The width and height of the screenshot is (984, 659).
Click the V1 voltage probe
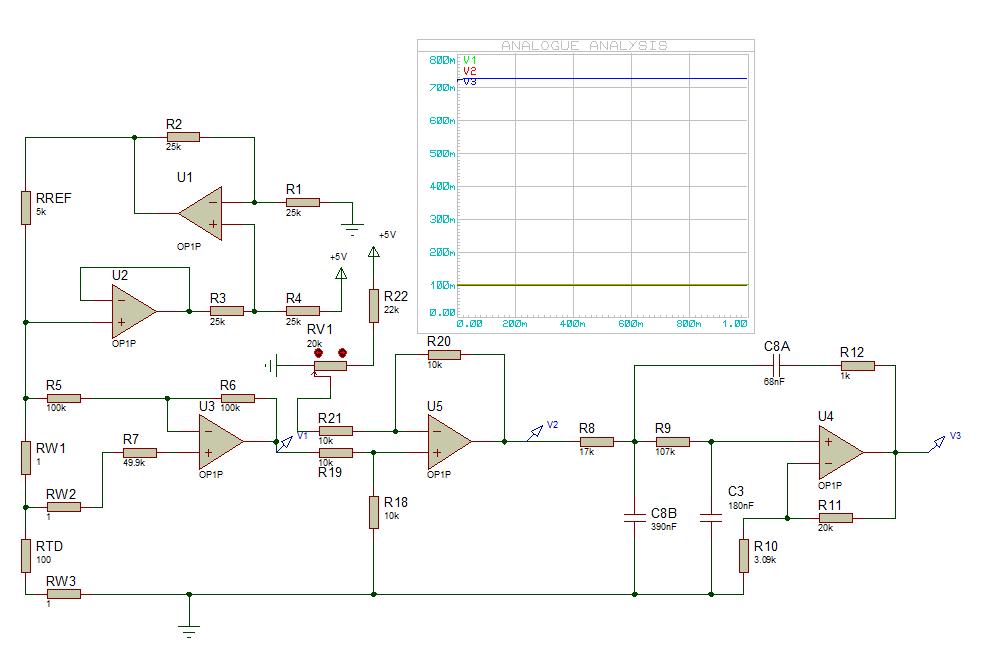[x=286, y=442]
